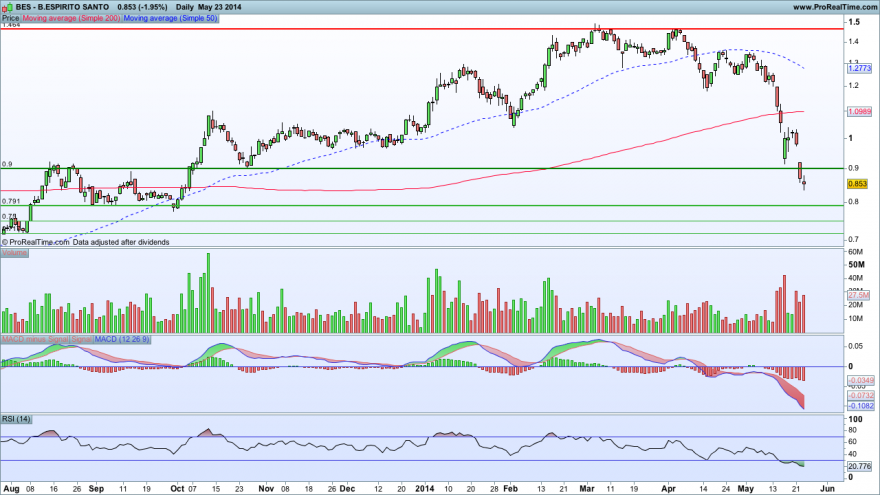
Task: Click the Aug marker on time axis
Action: [11, 488]
